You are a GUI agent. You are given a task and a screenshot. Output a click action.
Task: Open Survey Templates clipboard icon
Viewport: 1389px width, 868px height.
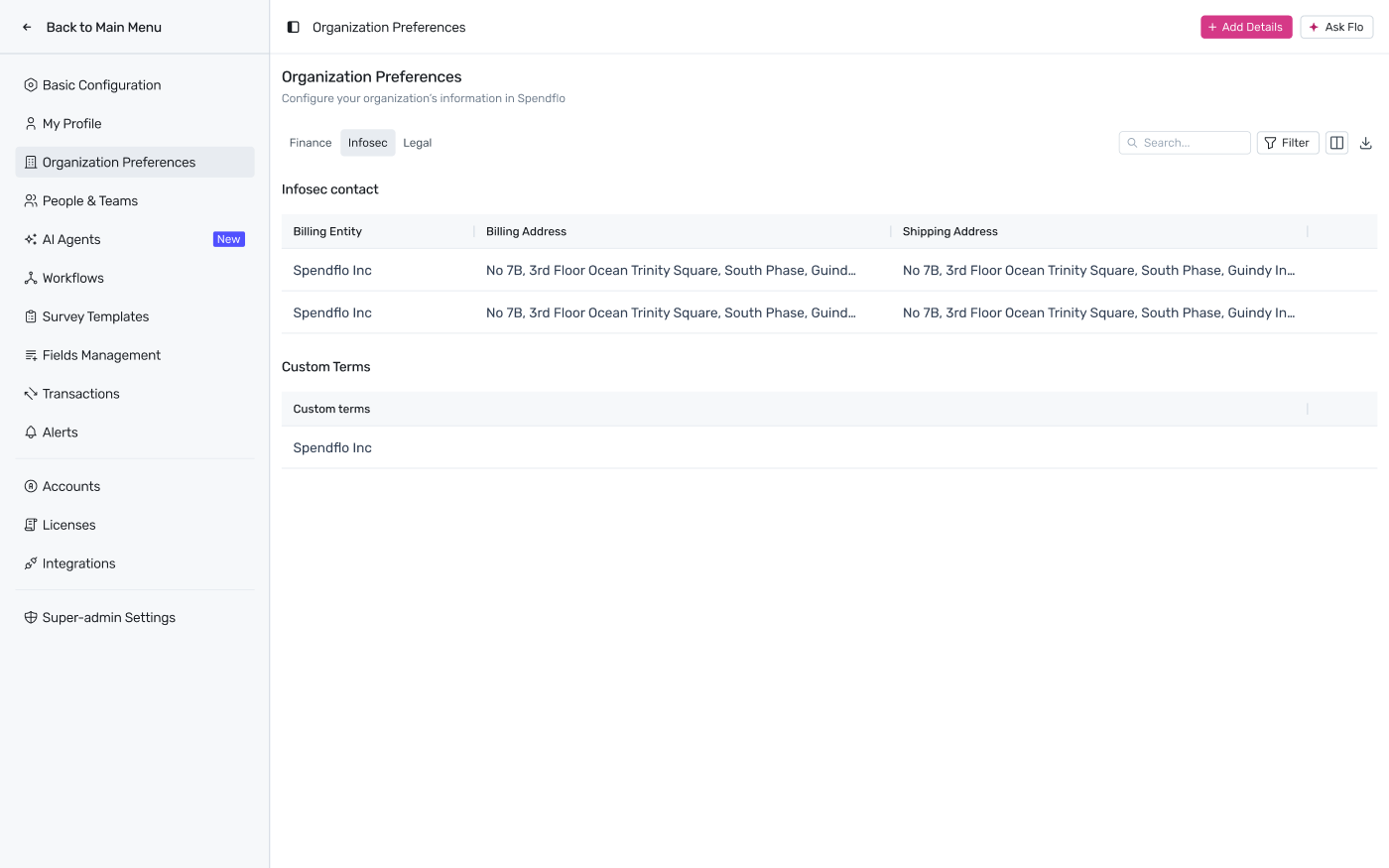(31, 317)
